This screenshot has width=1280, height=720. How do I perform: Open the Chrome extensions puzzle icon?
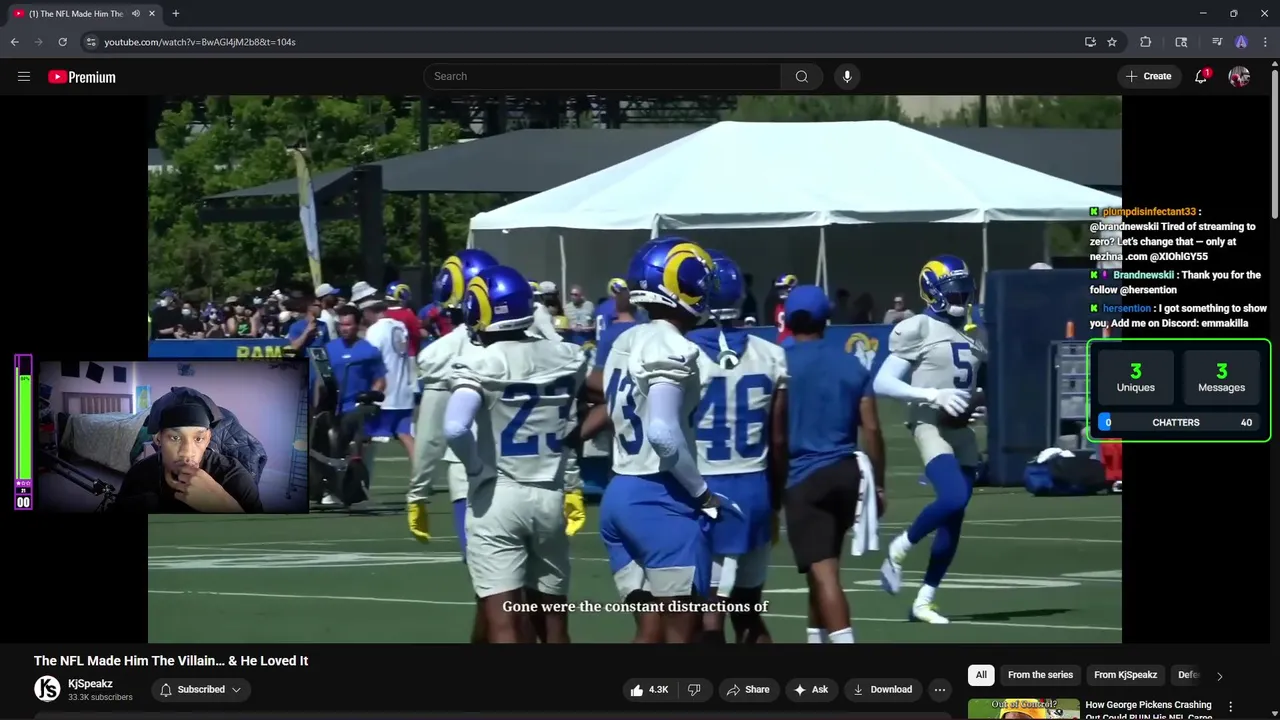coord(1146,42)
